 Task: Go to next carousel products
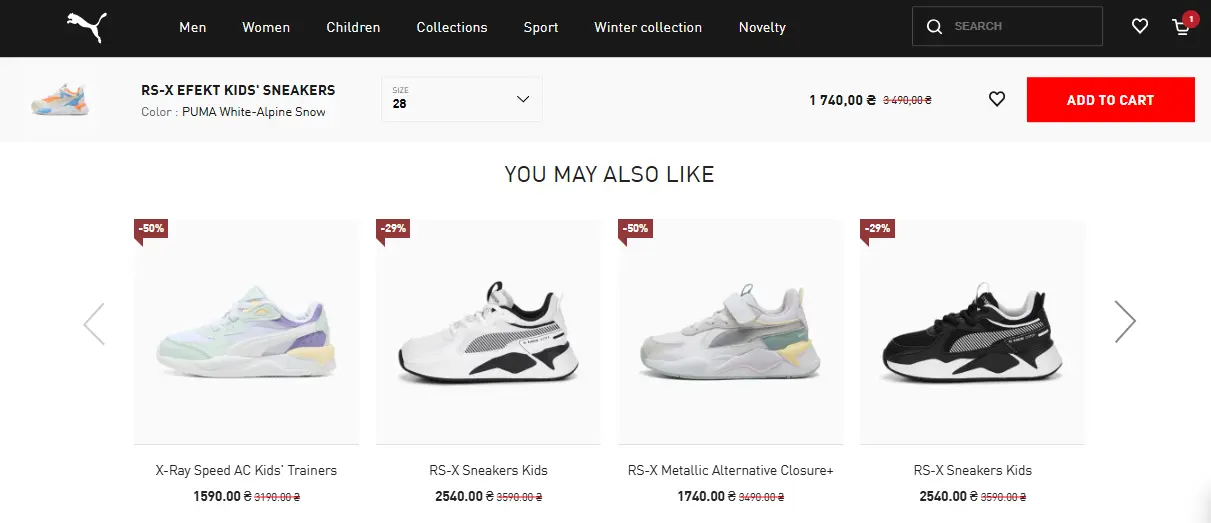tap(1125, 322)
